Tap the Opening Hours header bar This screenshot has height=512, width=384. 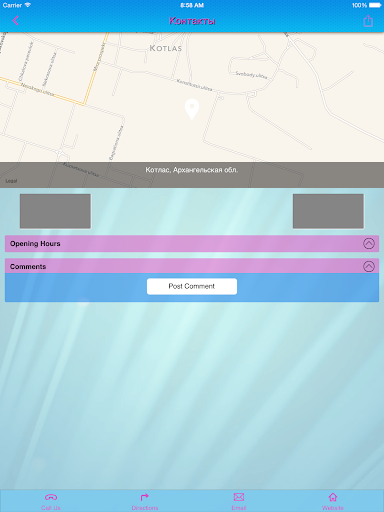192,244
